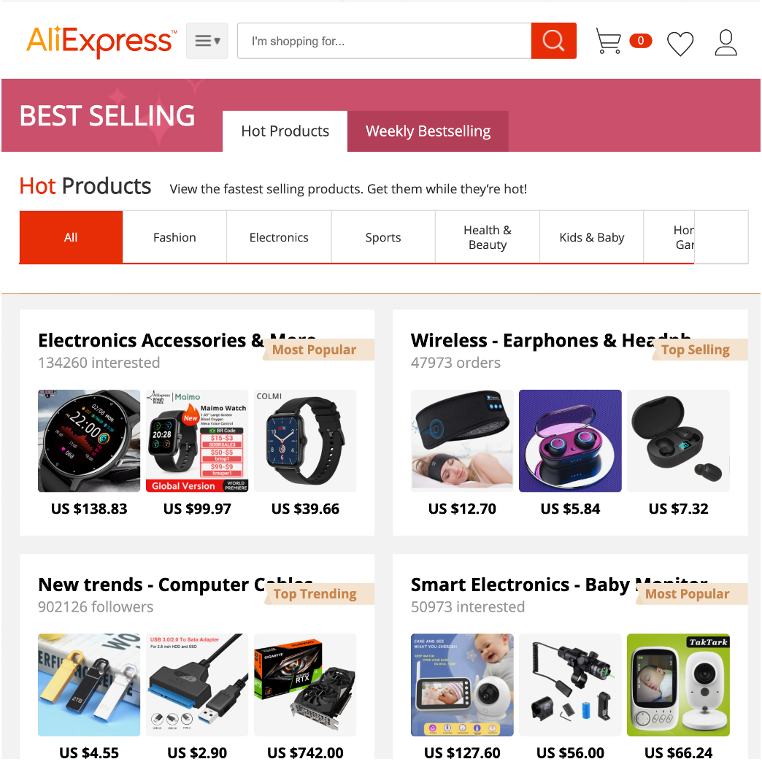Click the AliExpress logo
762x760 pixels.
[x=101, y=41]
